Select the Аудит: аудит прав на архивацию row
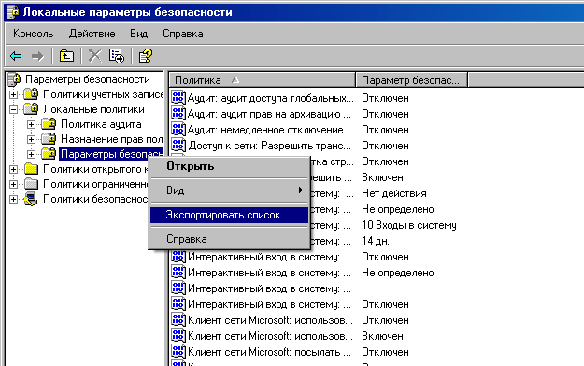Image resolution: width=584 pixels, height=366 pixels. coord(269,114)
